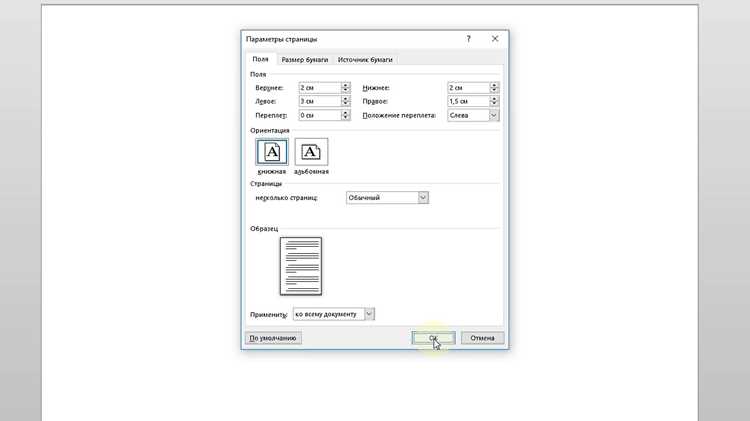
Task: Select the Поля tab
Action: click(260, 59)
